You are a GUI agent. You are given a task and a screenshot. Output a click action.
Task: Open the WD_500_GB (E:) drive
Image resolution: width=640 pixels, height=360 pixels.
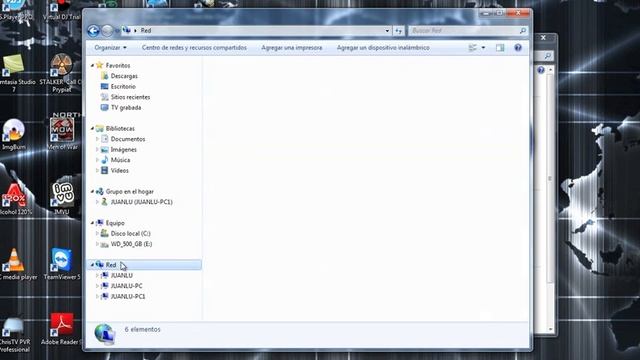131,244
